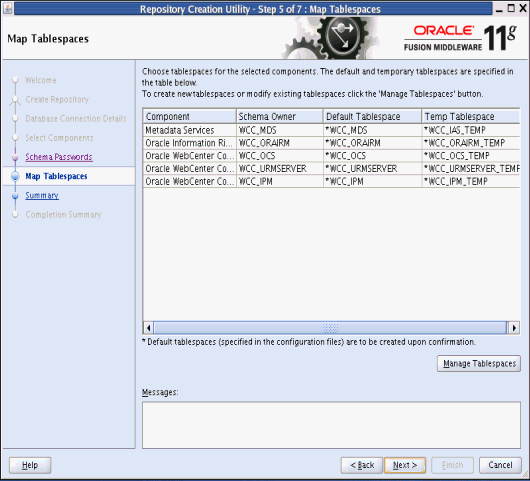Click the left scroll arrow of table scrollbar
This screenshot has height=481, width=530.
point(148,328)
